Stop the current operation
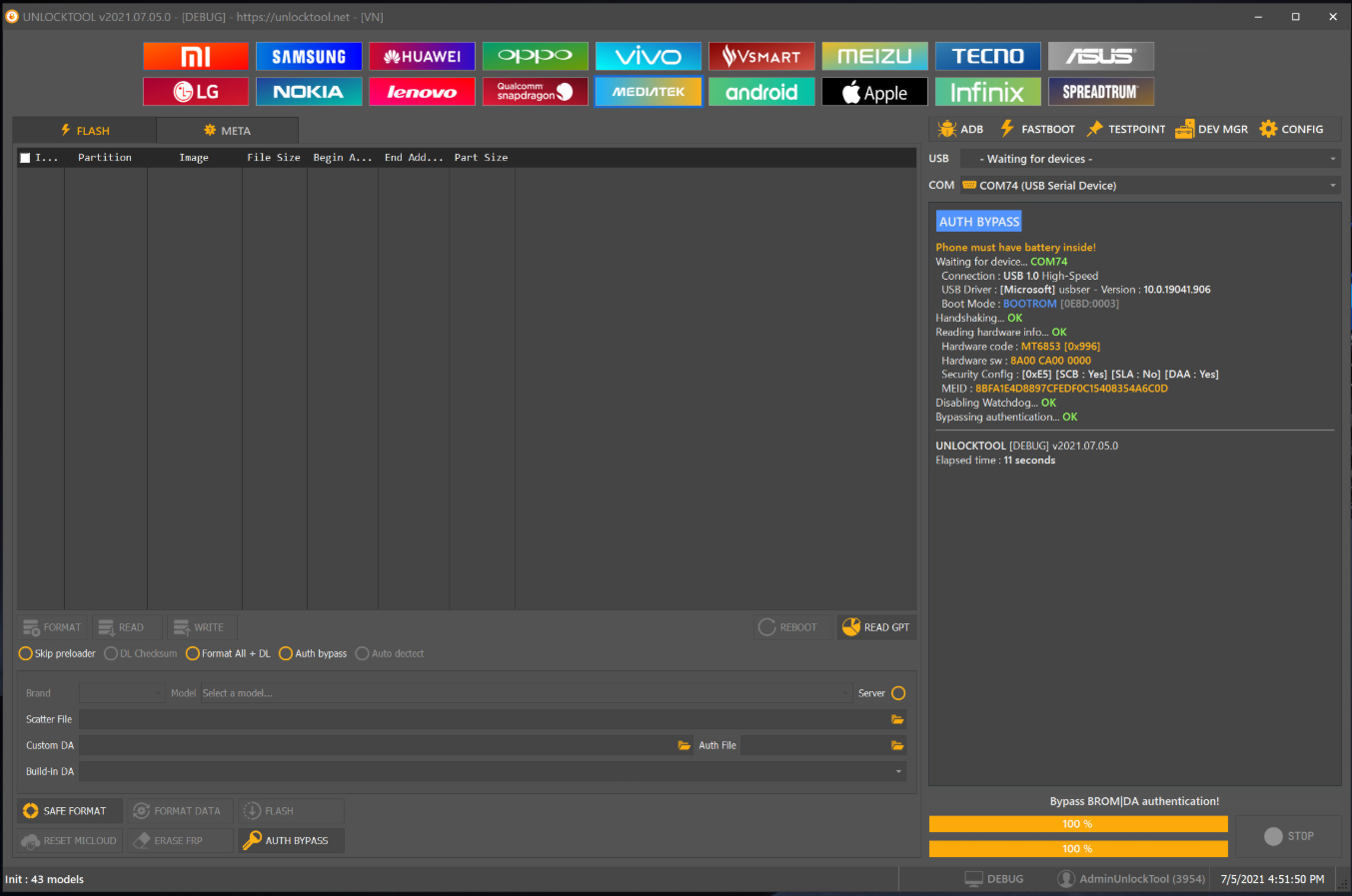The width and height of the screenshot is (1352, 896). click(1289, 836)
